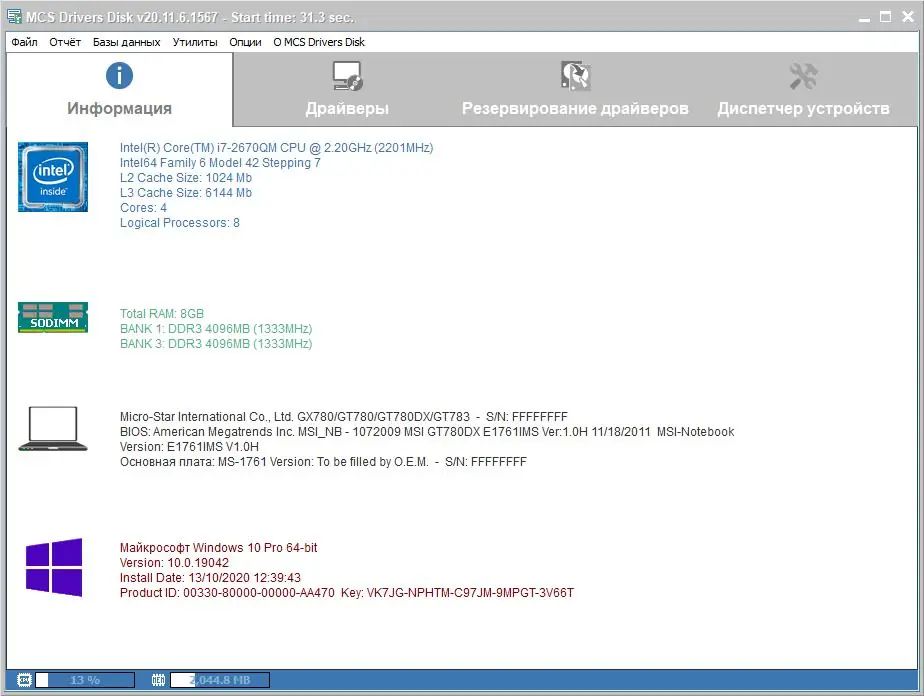Click the Logical Processors: 8 text
Screen dimensions: 924x696
[180, 223]
